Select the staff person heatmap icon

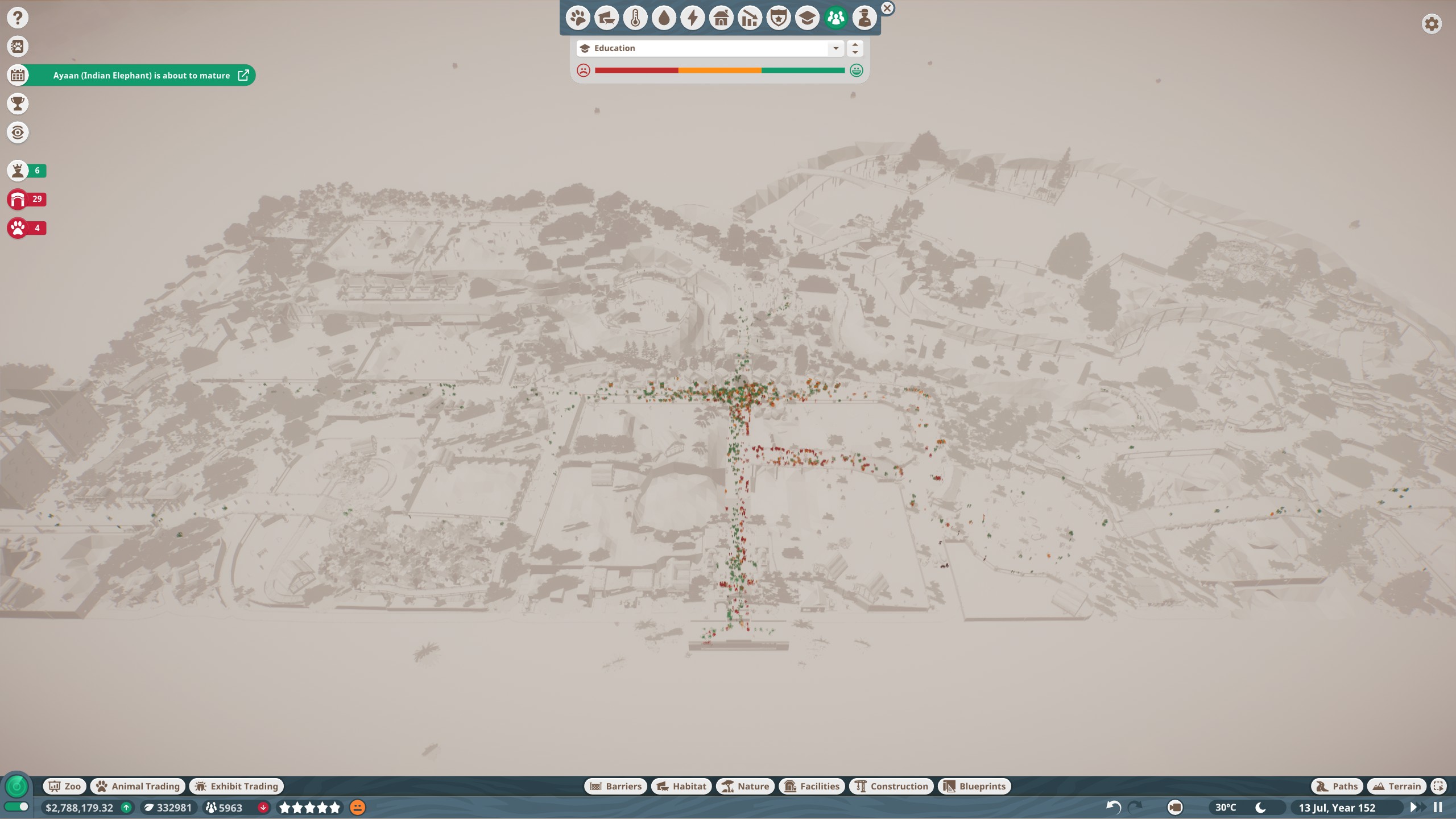pos(864,18)
